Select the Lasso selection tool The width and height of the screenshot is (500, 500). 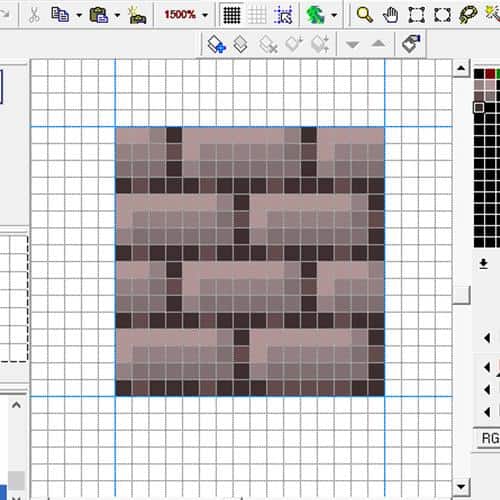pyautogui.click(x=468, y=15)
